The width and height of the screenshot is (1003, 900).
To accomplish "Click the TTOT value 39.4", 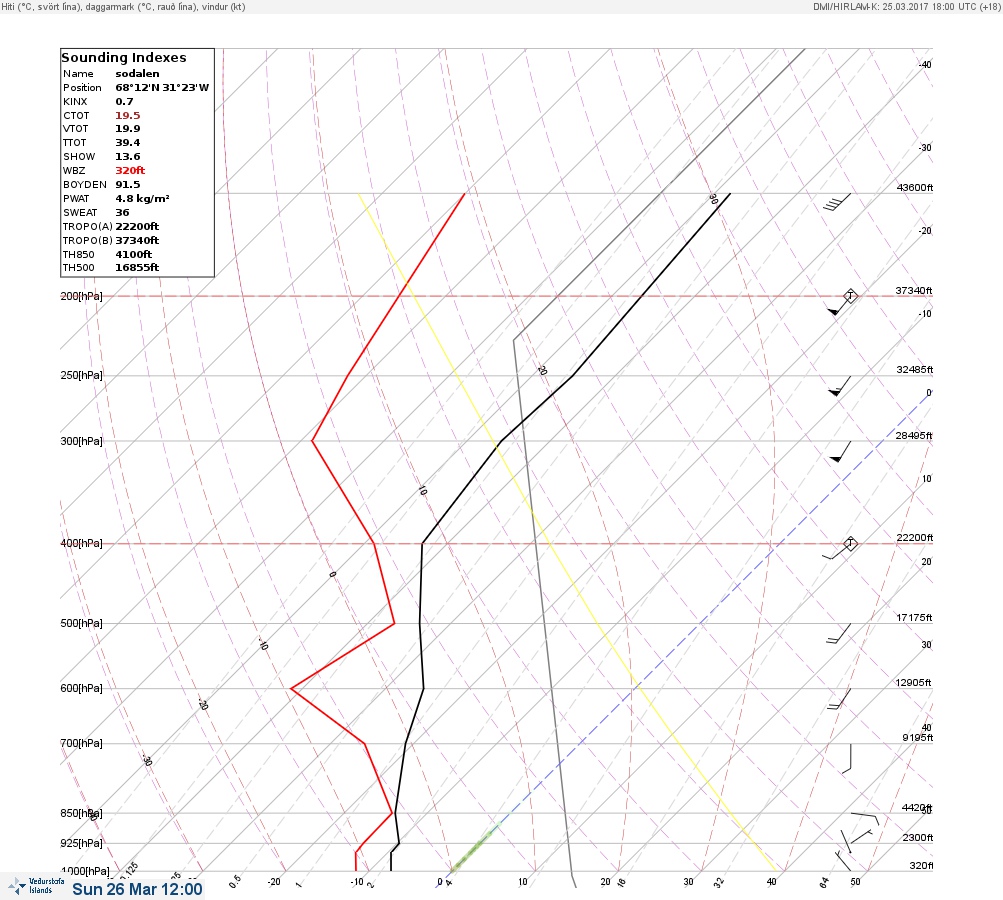I will pos(127,143).
